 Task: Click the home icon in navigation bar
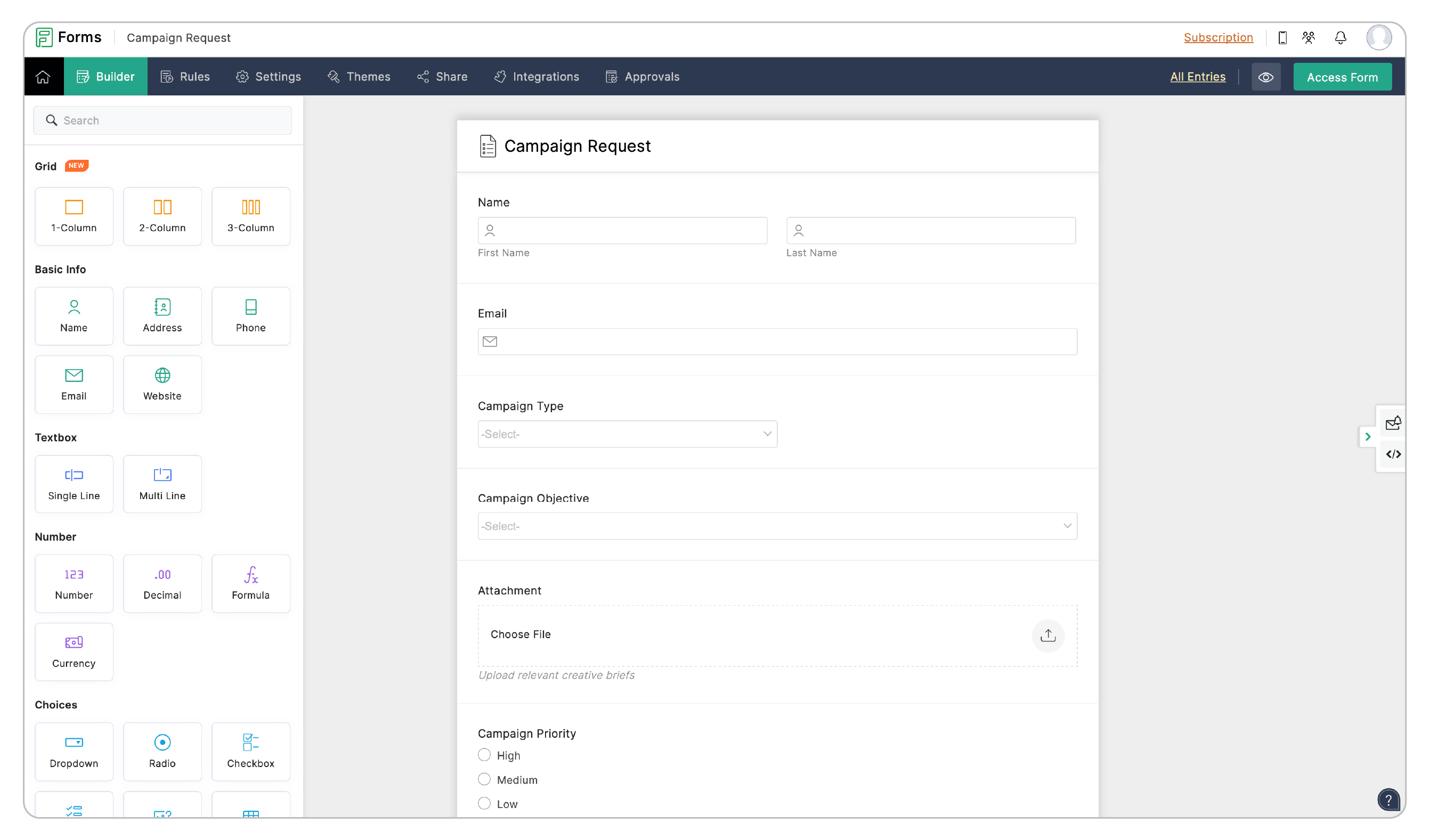pos(43,77)
